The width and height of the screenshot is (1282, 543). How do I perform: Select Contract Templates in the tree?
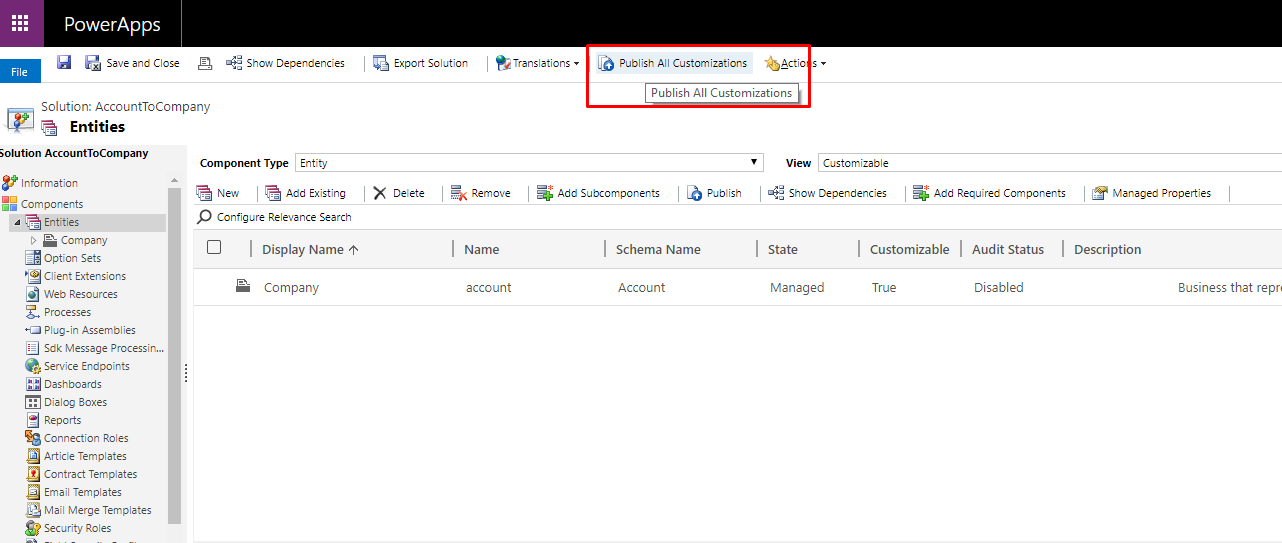[x=90, y=474]
